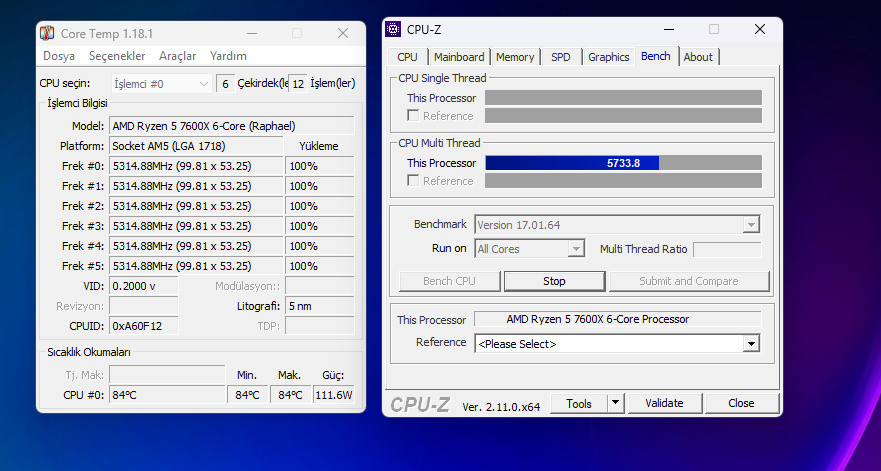Click the Tools button in CPU-Z
Image resolution: width=881 pixels, height=471 pixels.
coord(579,404)
